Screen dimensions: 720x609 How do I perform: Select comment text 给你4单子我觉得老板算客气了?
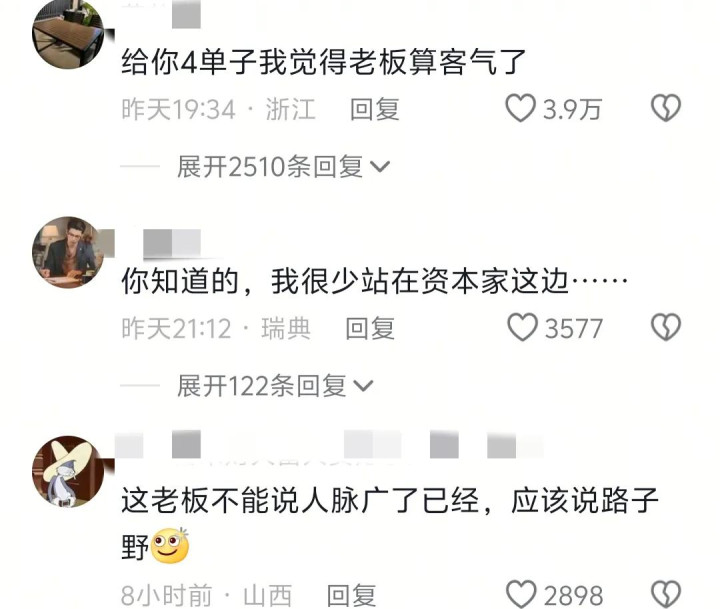(324, 62)
